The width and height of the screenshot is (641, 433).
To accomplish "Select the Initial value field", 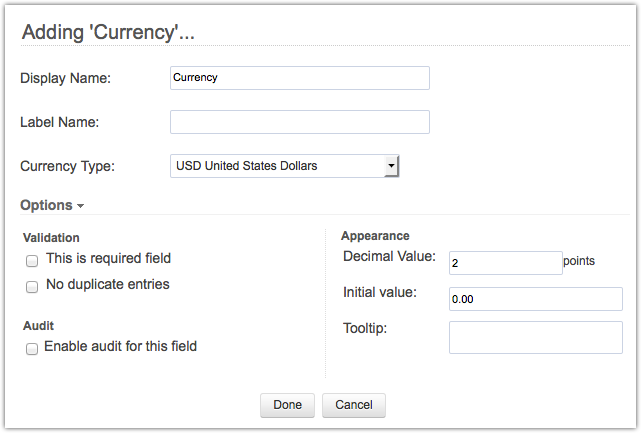I will [x=535, y=298].
